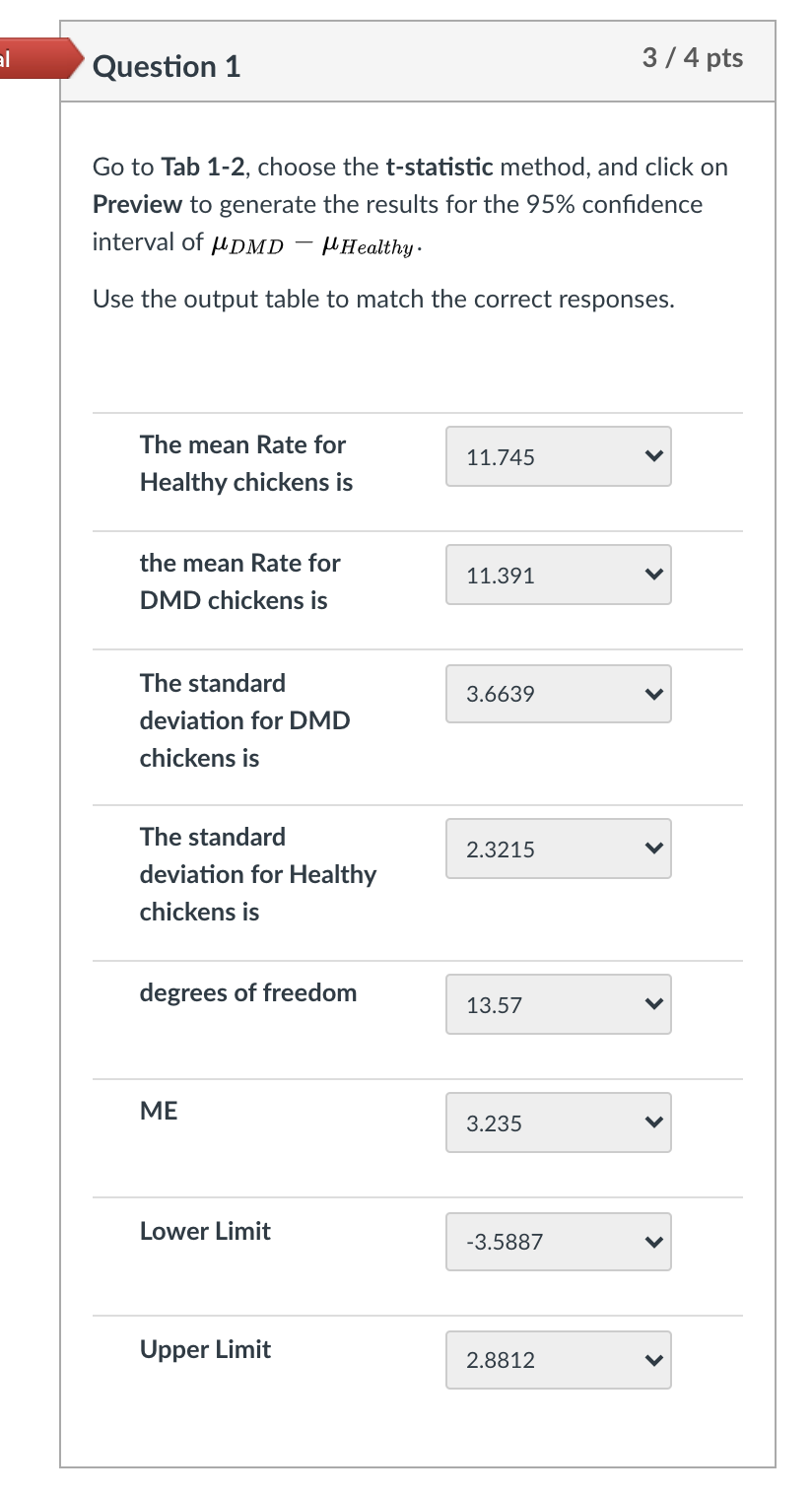This screenshot has height=1496, width=812.
Task: Expand the Healthy standard deviation dropdown
Action: point(558,849)
